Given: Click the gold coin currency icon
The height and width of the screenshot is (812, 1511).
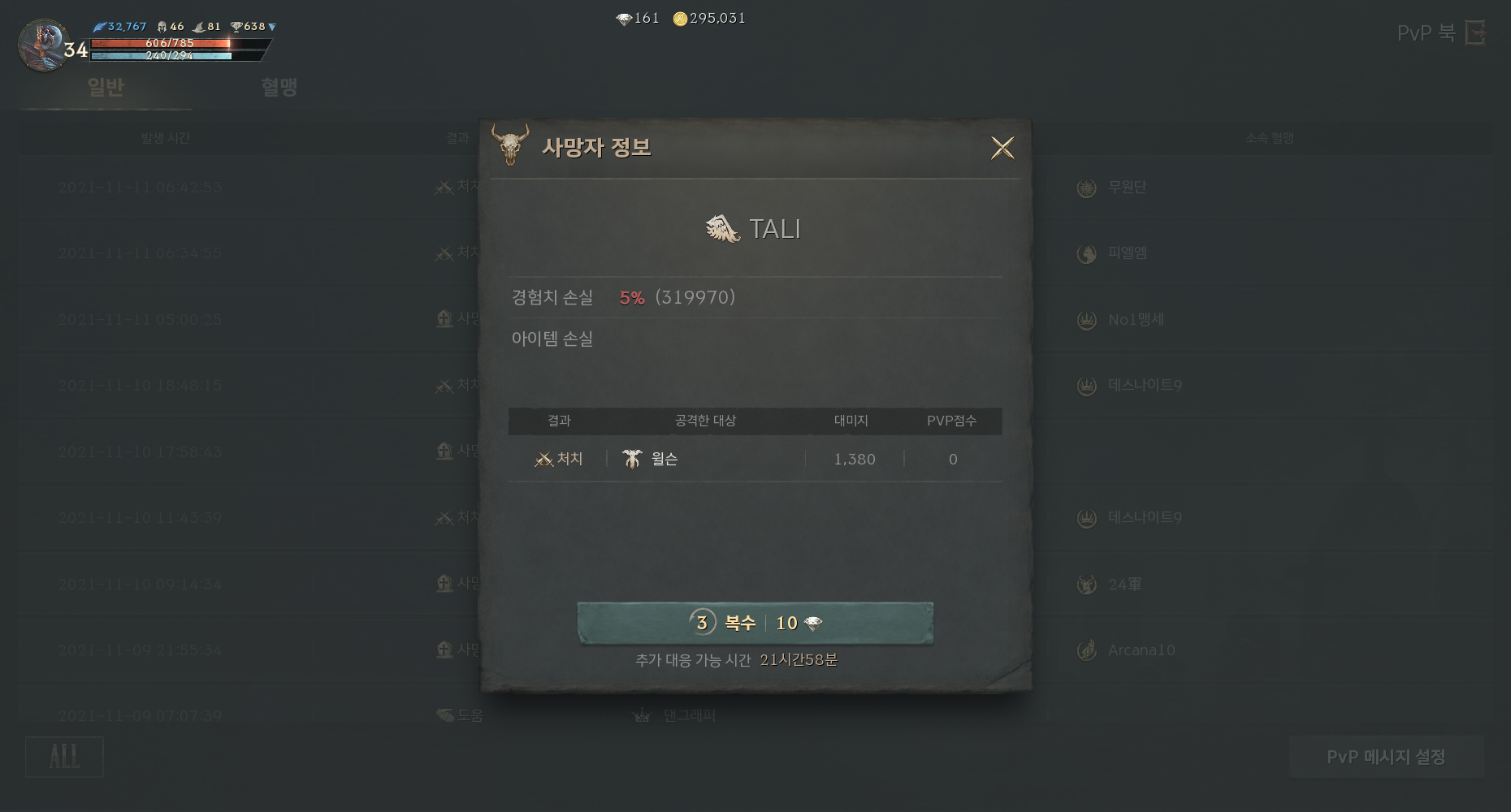Looking at the screenshot, I should (681, 19).
